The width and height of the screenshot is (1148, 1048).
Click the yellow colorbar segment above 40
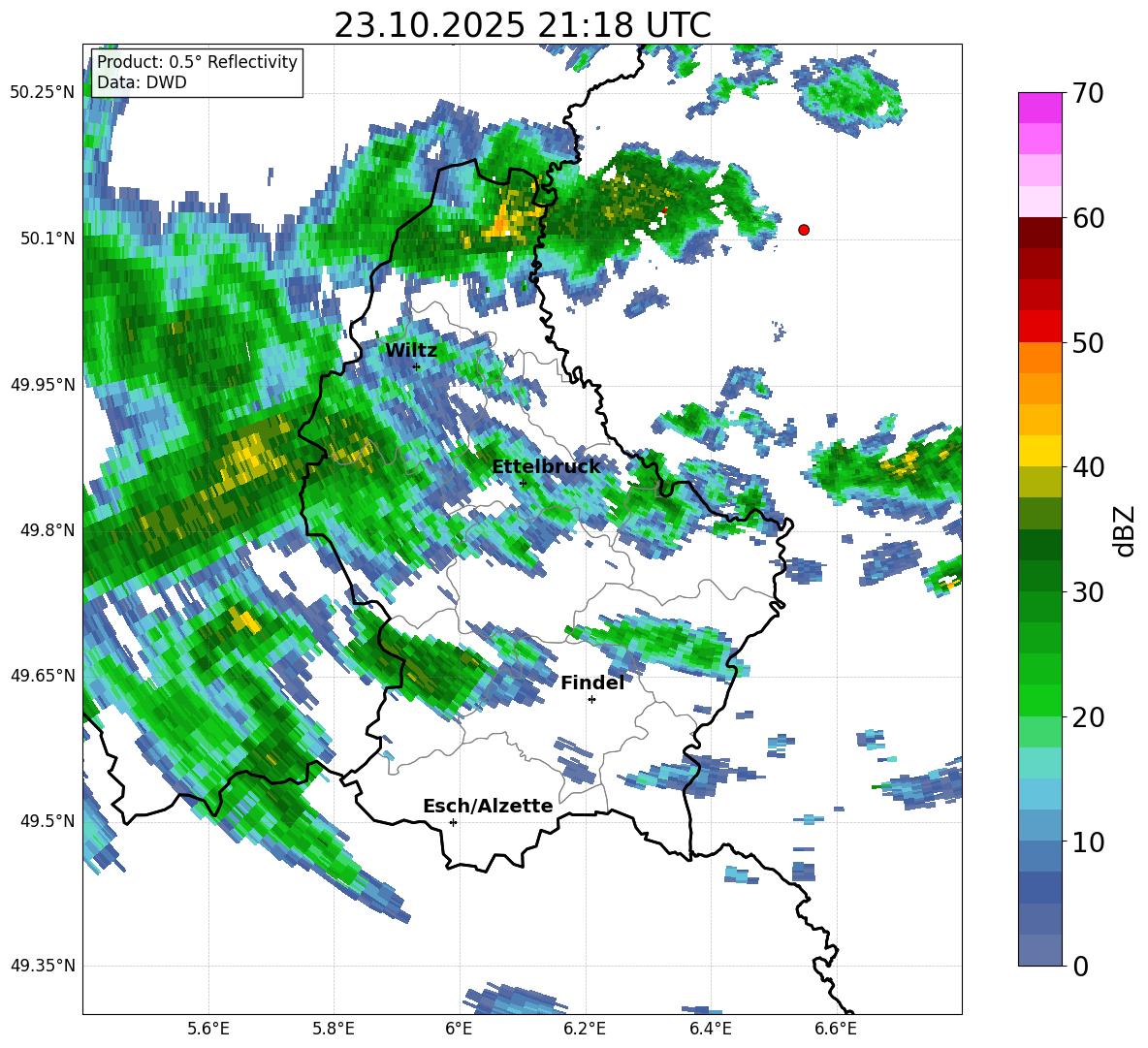[x=1039, y=451]
